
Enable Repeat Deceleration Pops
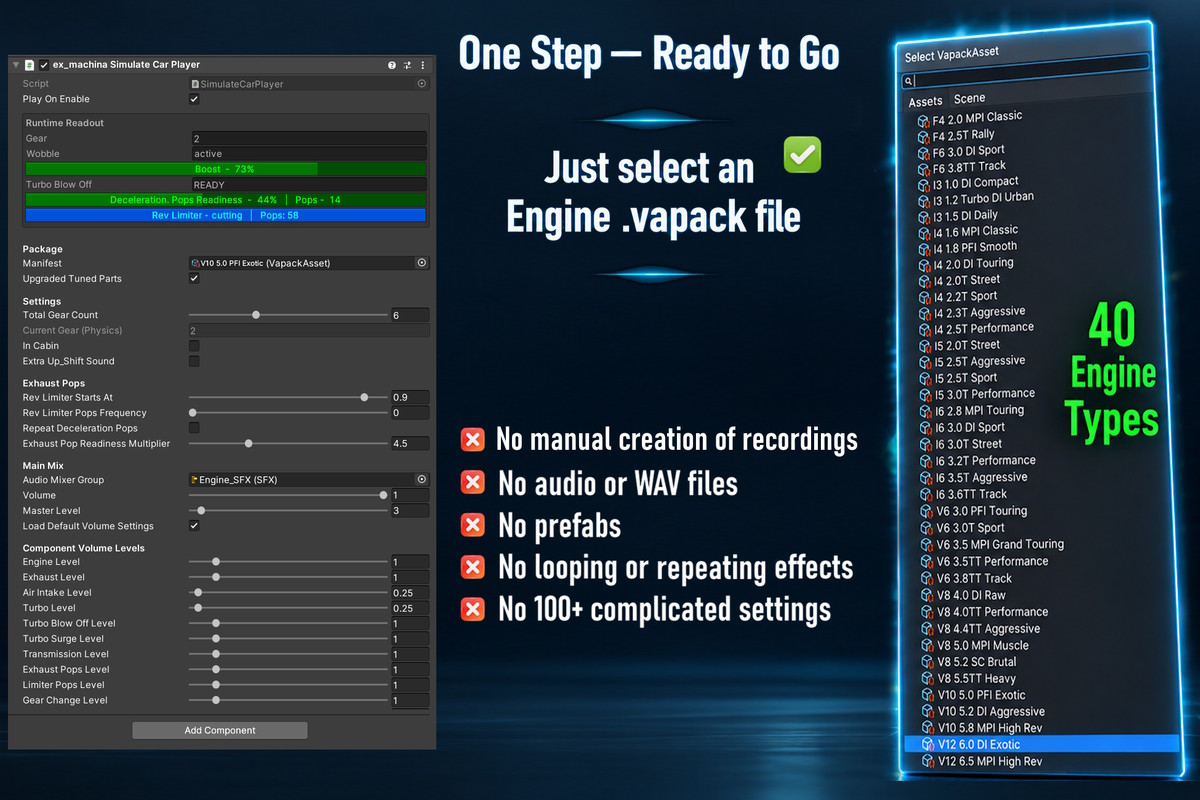tap(194, 428)
